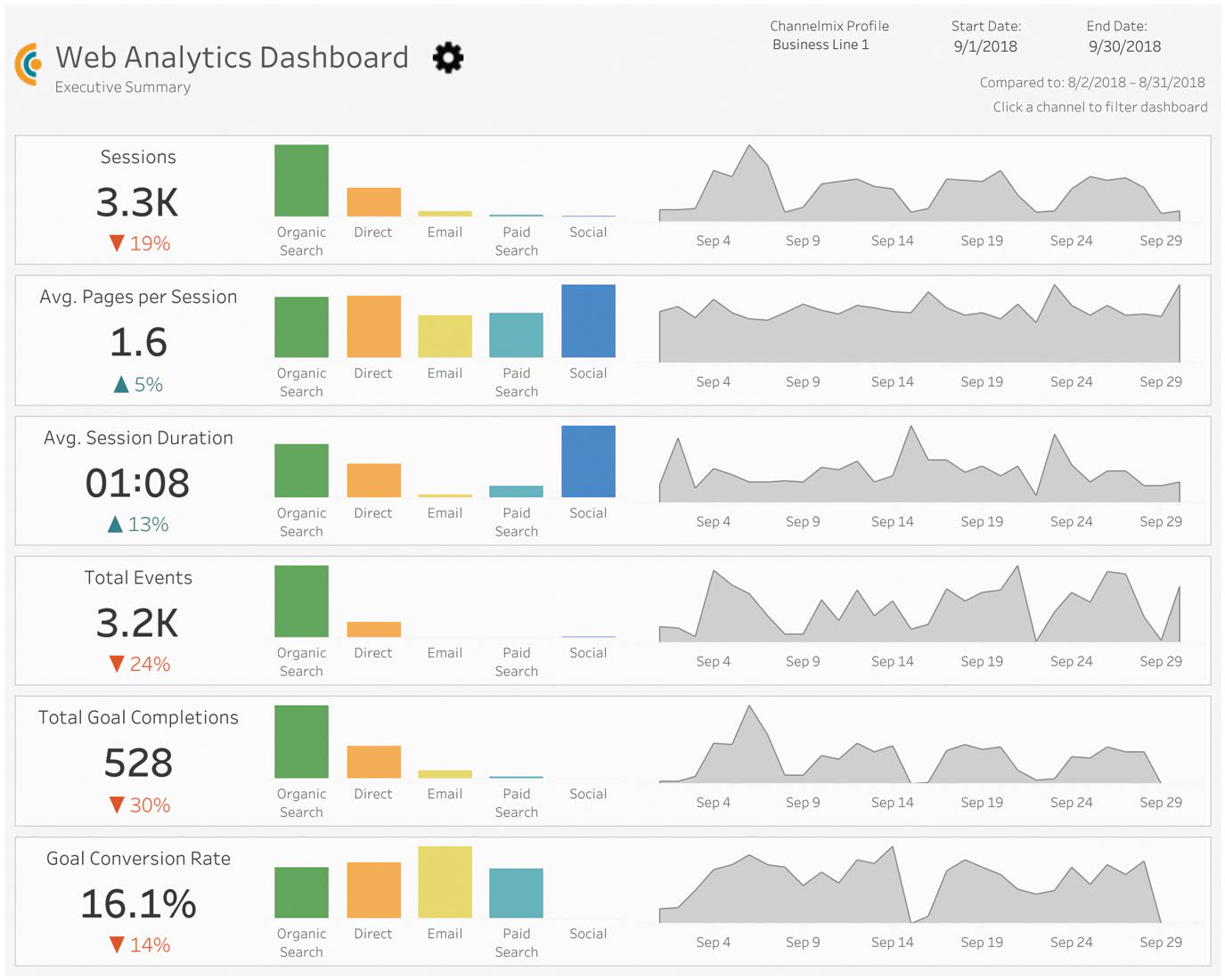Image resolution: width=1225 pixels, height=980 pixels.
Task: Click the down arrow under Total Goal Completions
Action: click(117, 805)
